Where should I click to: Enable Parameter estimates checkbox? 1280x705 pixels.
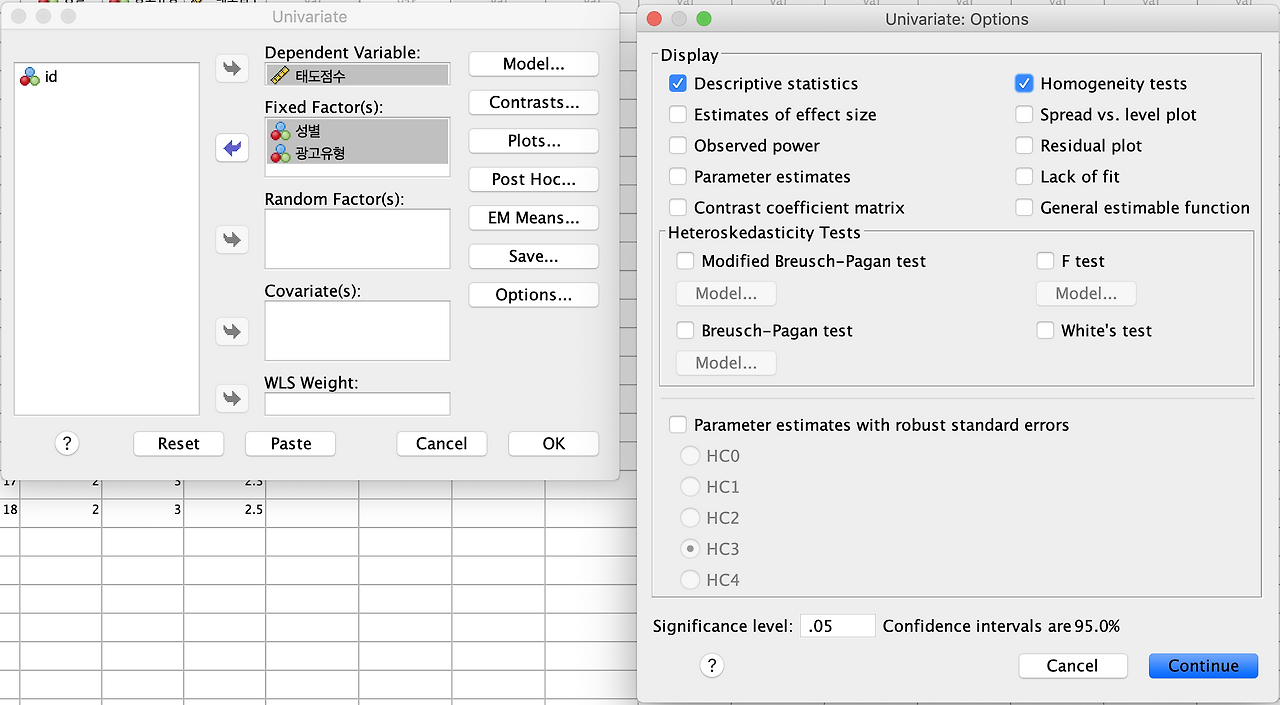(x=678, y=177)
